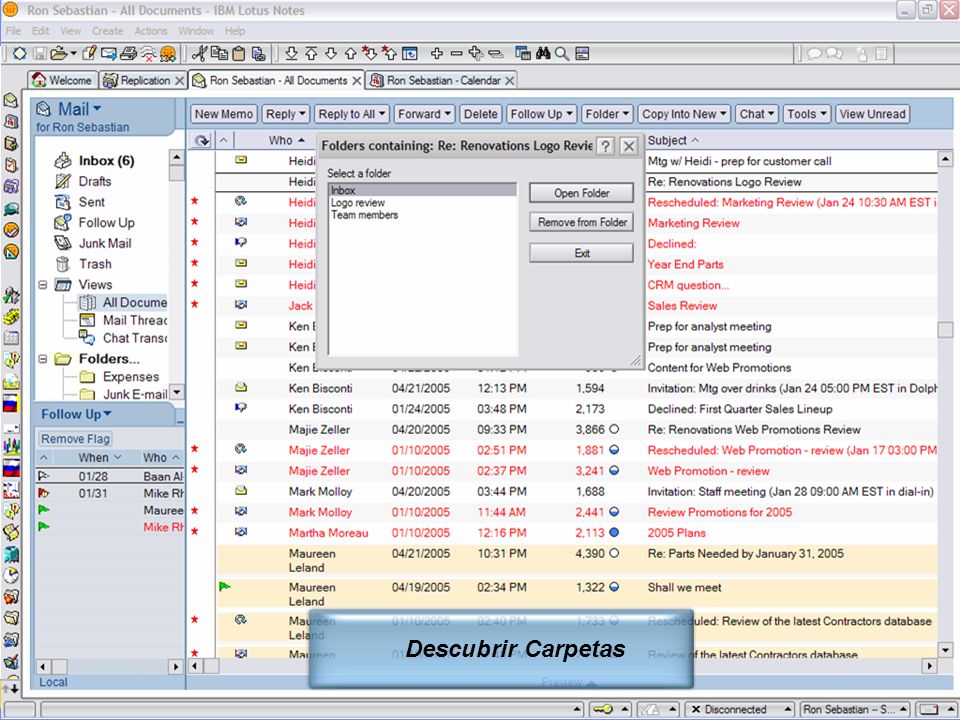Collapse the Views tree node
Screen dimensions: 960x720
(43, 285)
